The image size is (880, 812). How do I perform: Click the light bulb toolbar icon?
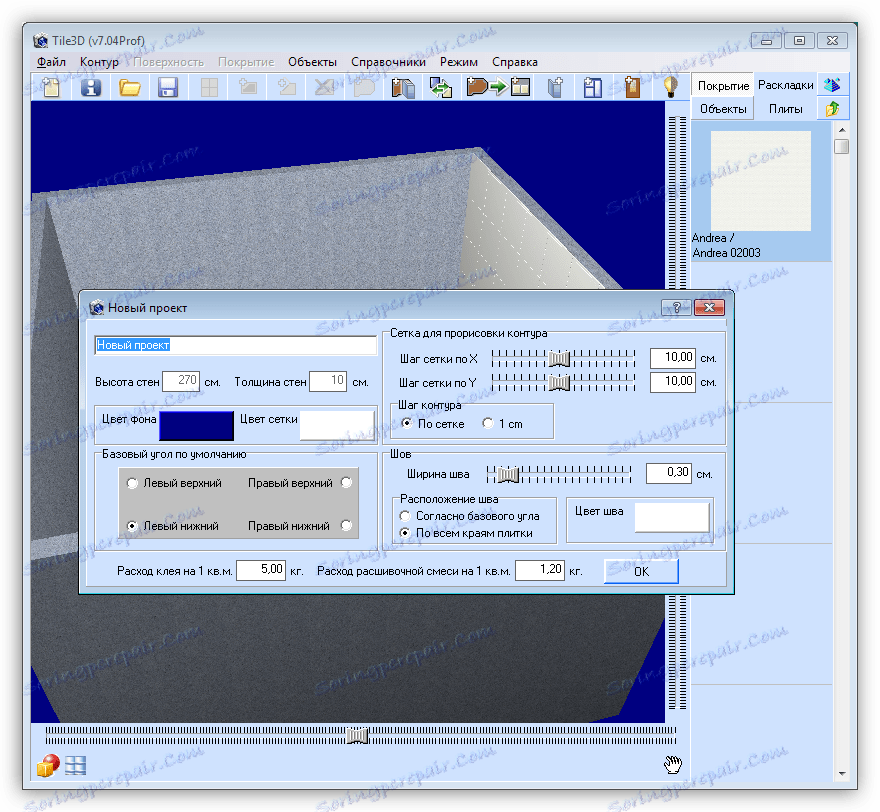[672, 87]
